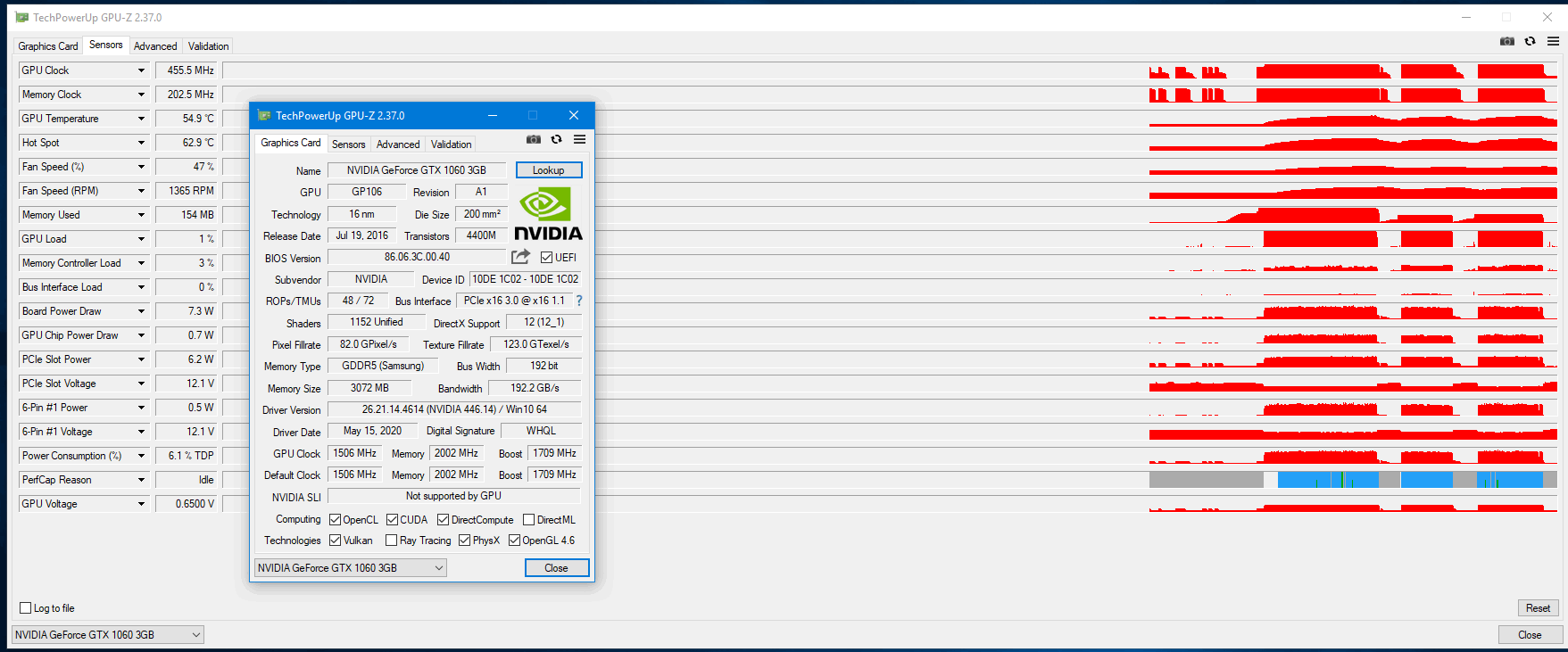Open the Memory Used sensor dropdown
This screenshot has width=1568, height=652.
pos(141,215)
